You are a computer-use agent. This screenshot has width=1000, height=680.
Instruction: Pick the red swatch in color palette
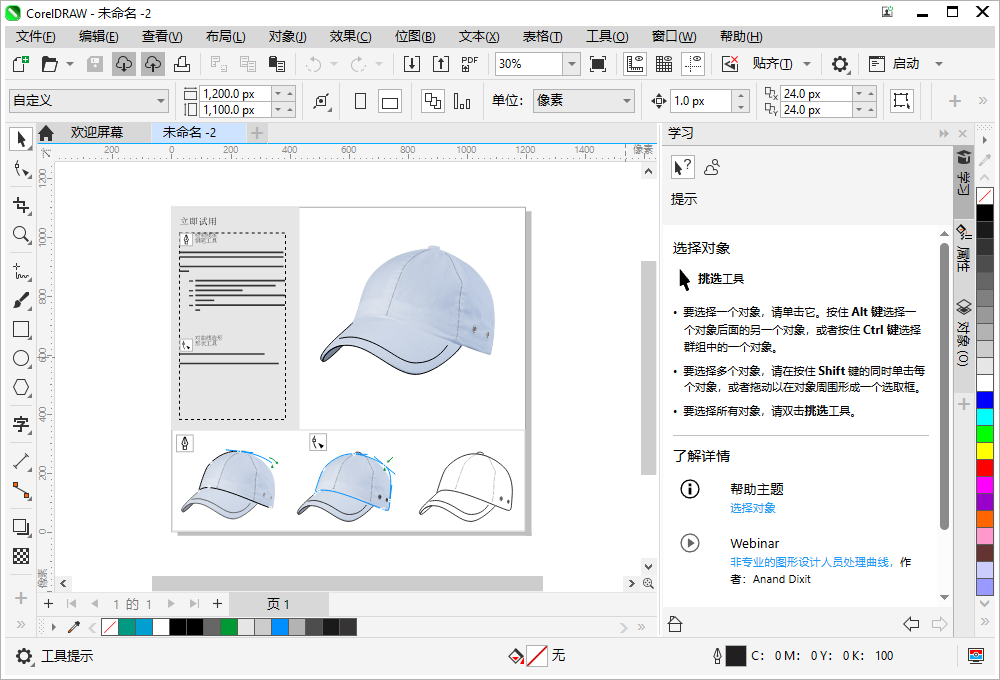(985, 468)
